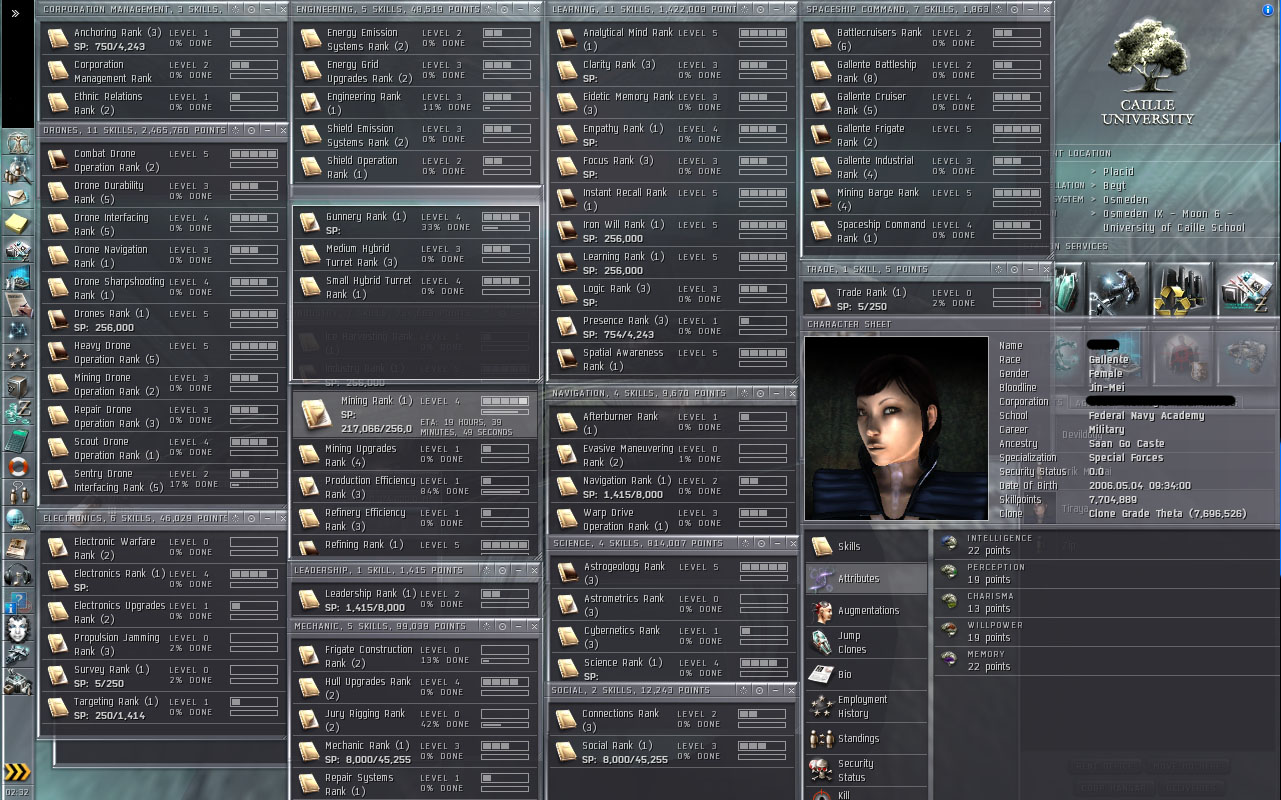Click the female face icon in left sidebar
Screen dimensions: 1281x800
17,629
